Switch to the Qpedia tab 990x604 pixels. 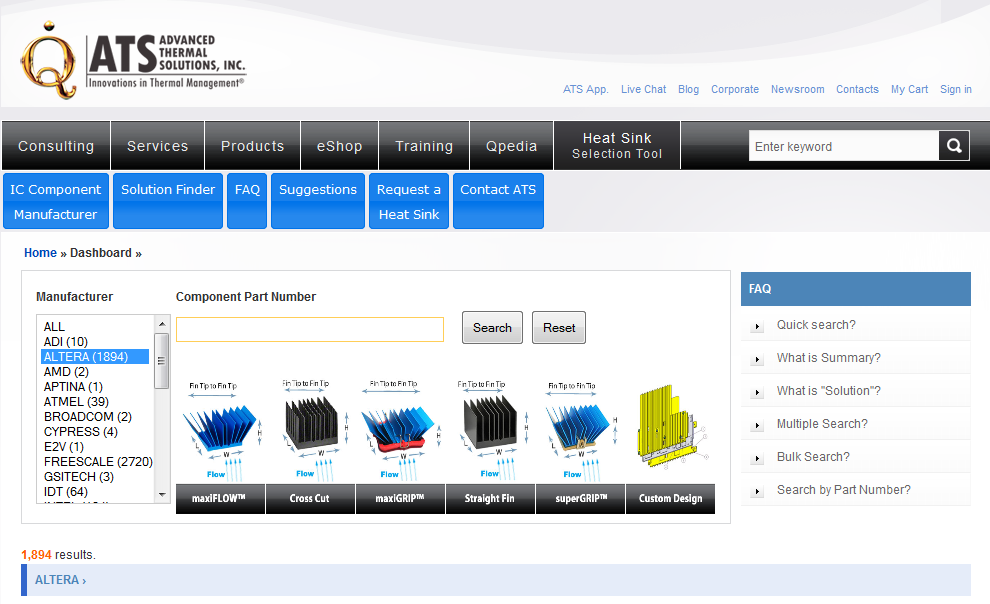511,144
